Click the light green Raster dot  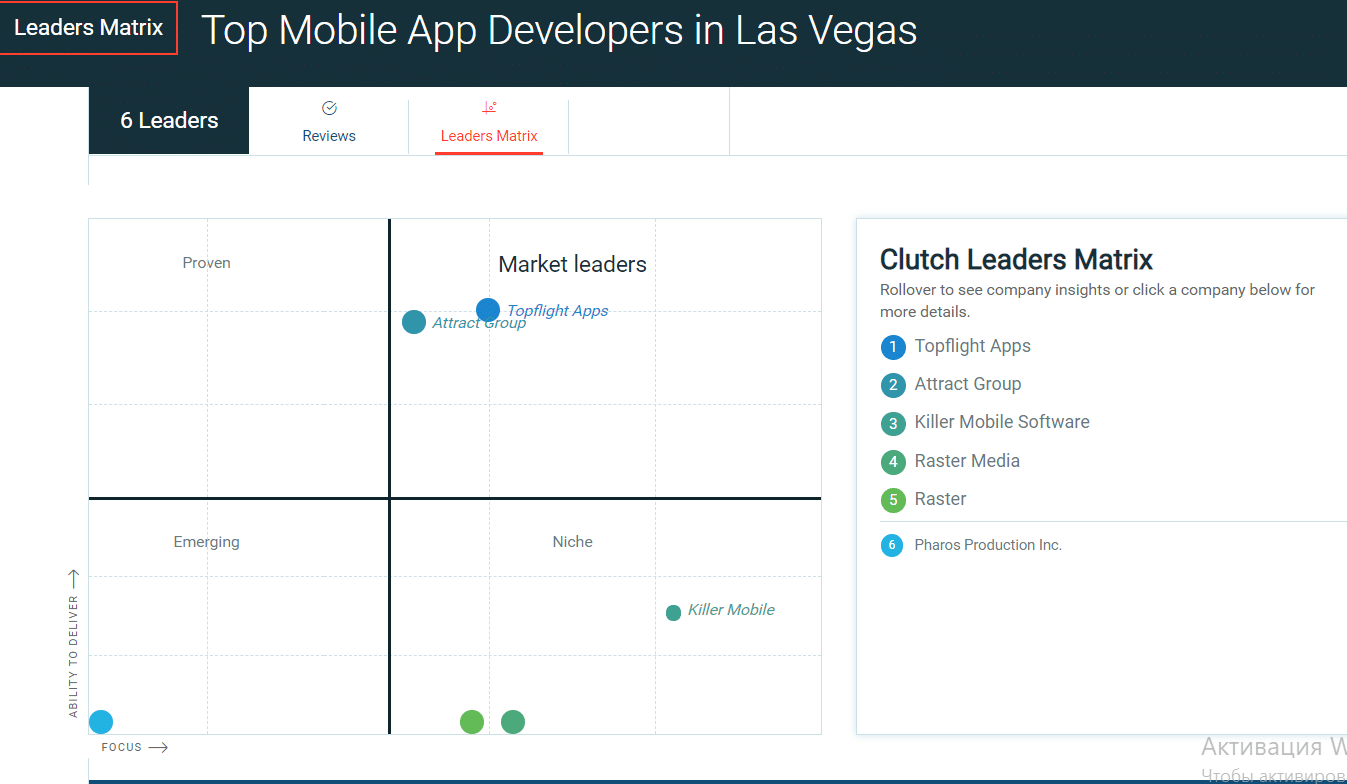coord(472,722)
